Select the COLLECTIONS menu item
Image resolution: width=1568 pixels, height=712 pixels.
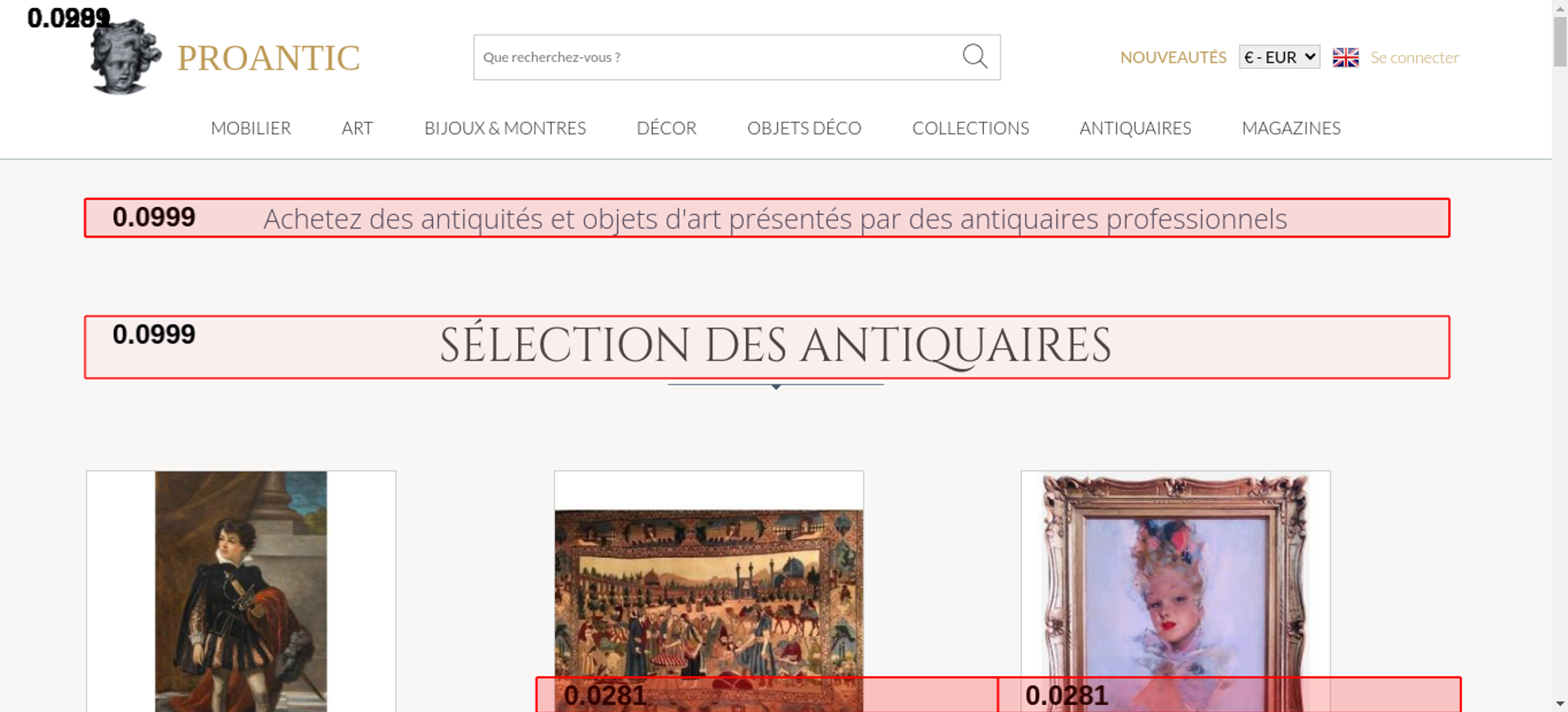(x=971, y=128)
